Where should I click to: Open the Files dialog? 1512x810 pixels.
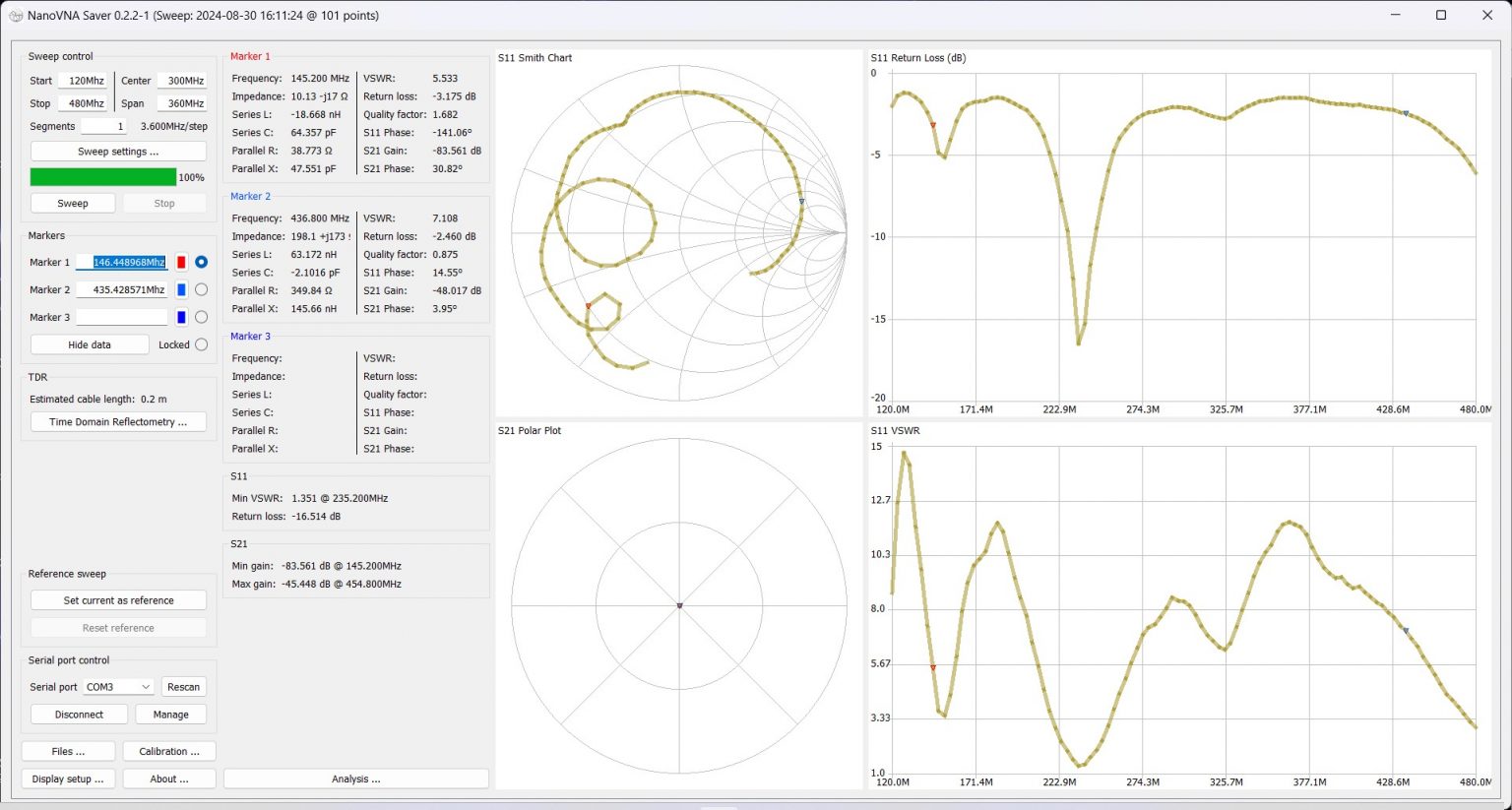[68, 751]
